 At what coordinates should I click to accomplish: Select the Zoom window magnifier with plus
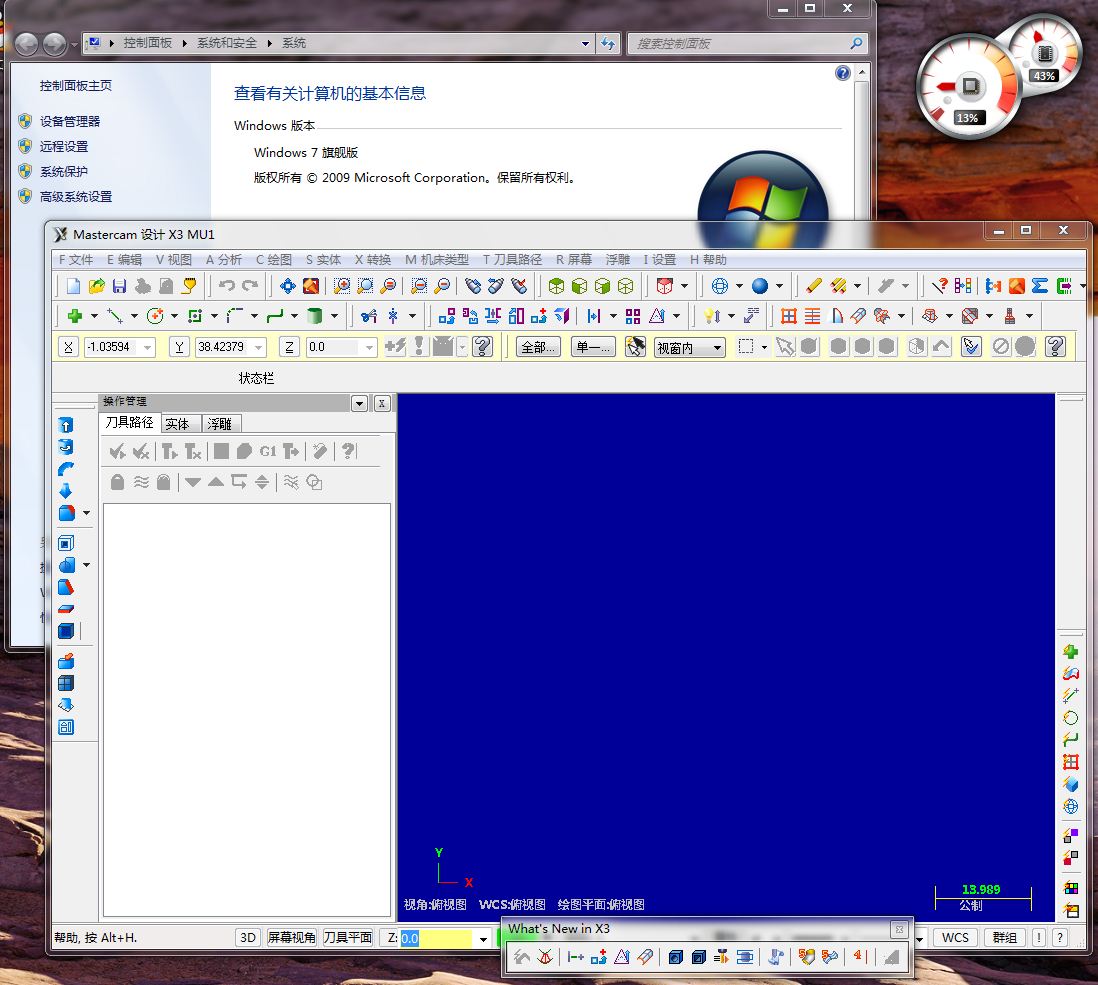coord(342,286)
